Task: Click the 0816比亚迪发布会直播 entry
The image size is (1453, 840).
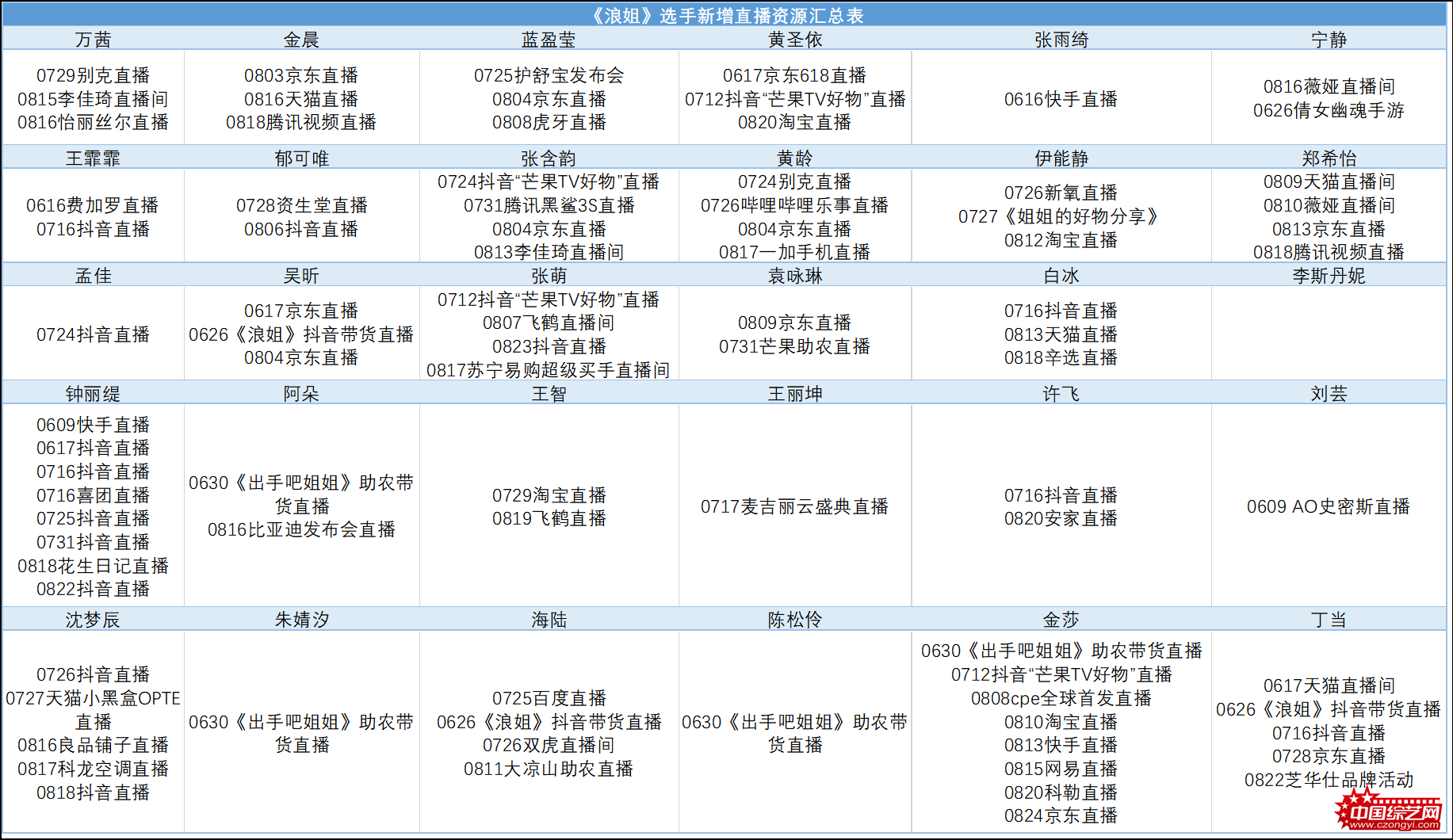Action: [x=301, y=529]
